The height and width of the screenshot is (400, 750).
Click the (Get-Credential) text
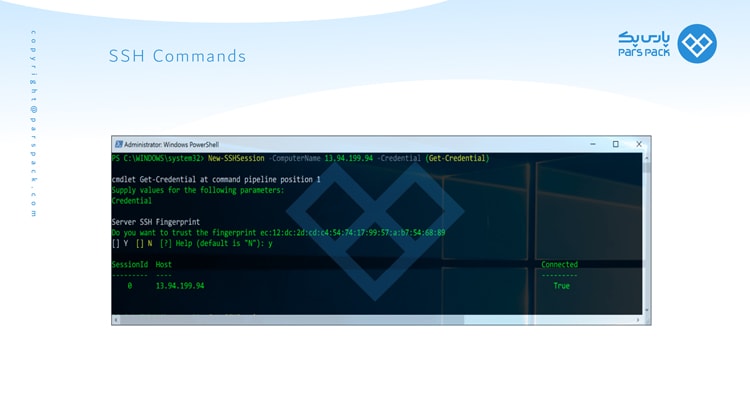point(457,158)
